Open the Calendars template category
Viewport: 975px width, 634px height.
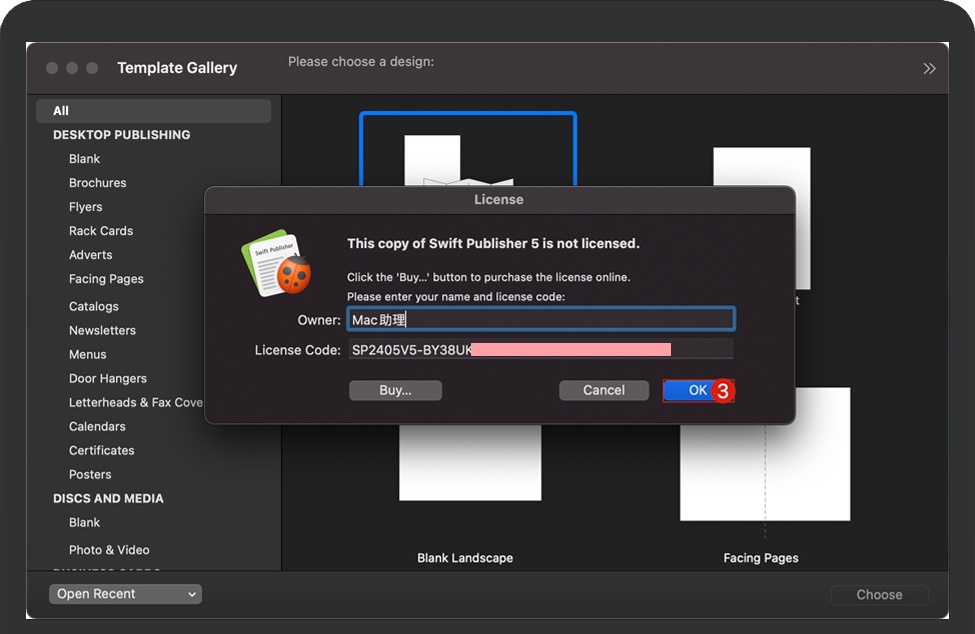click(x=97, y=426)
